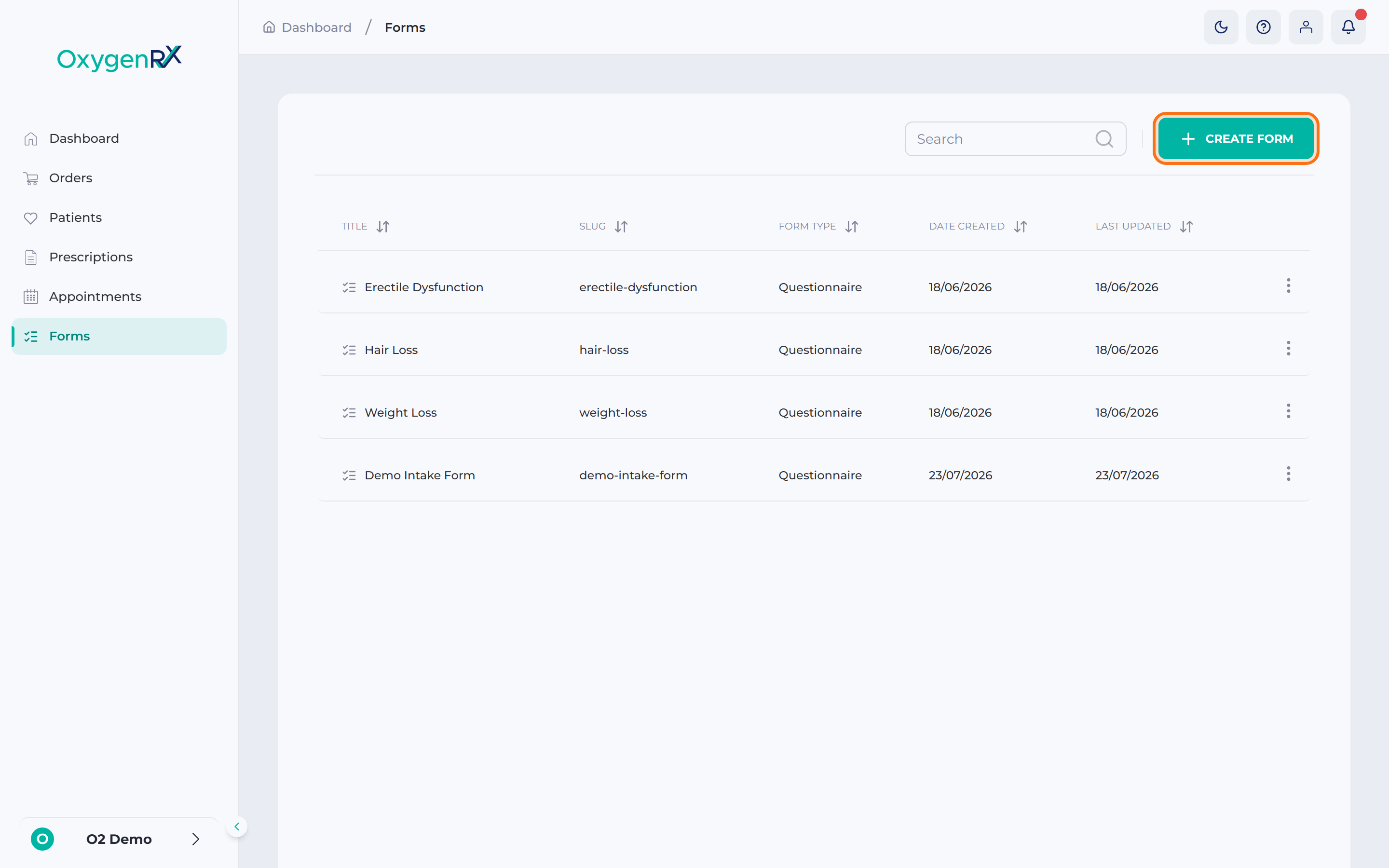Open actions menu for Weight Loss
This screenshot has width=1389, height=868.
(1289, 411)
